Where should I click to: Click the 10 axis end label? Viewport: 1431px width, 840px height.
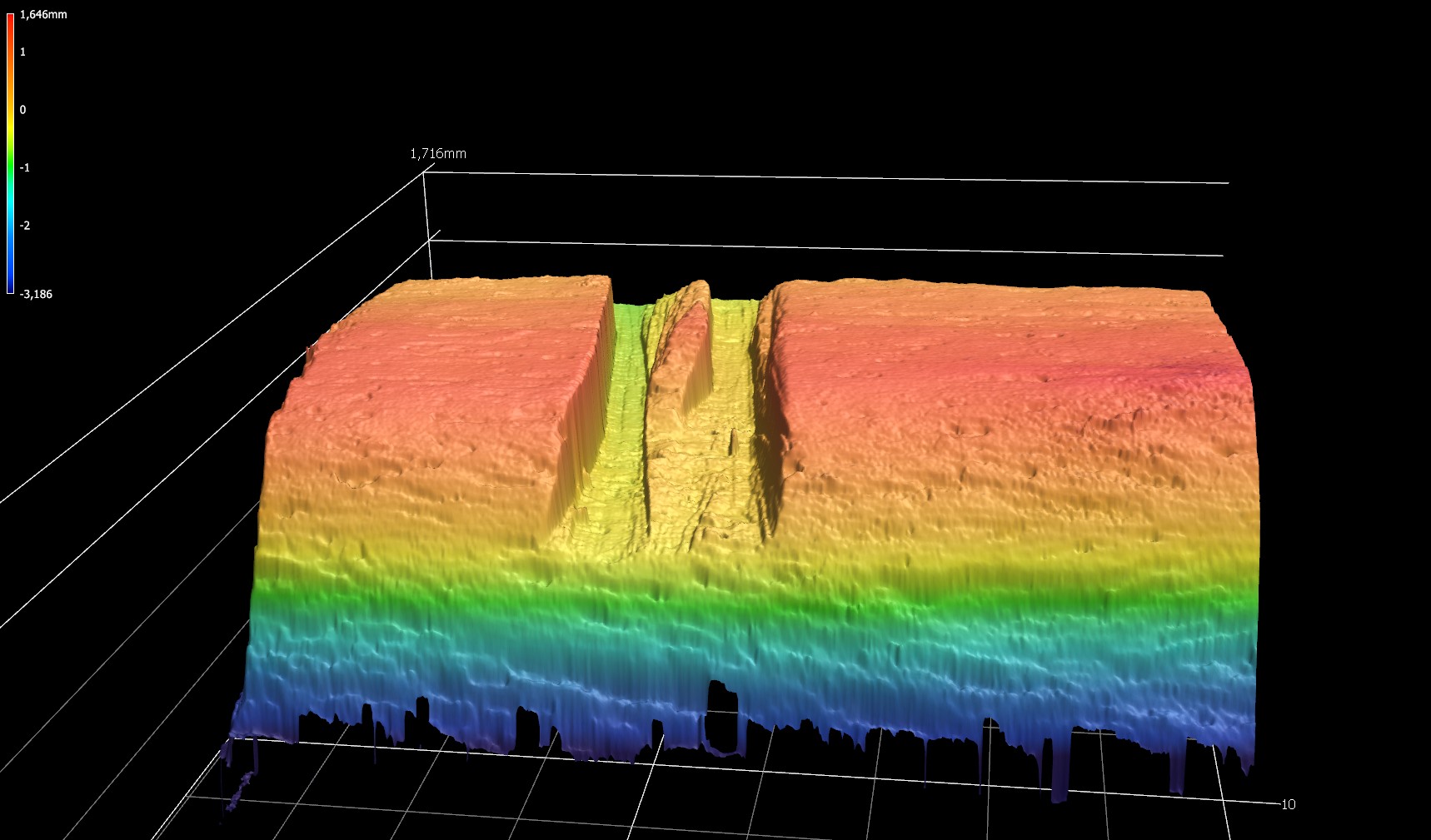click(1288, 804)
